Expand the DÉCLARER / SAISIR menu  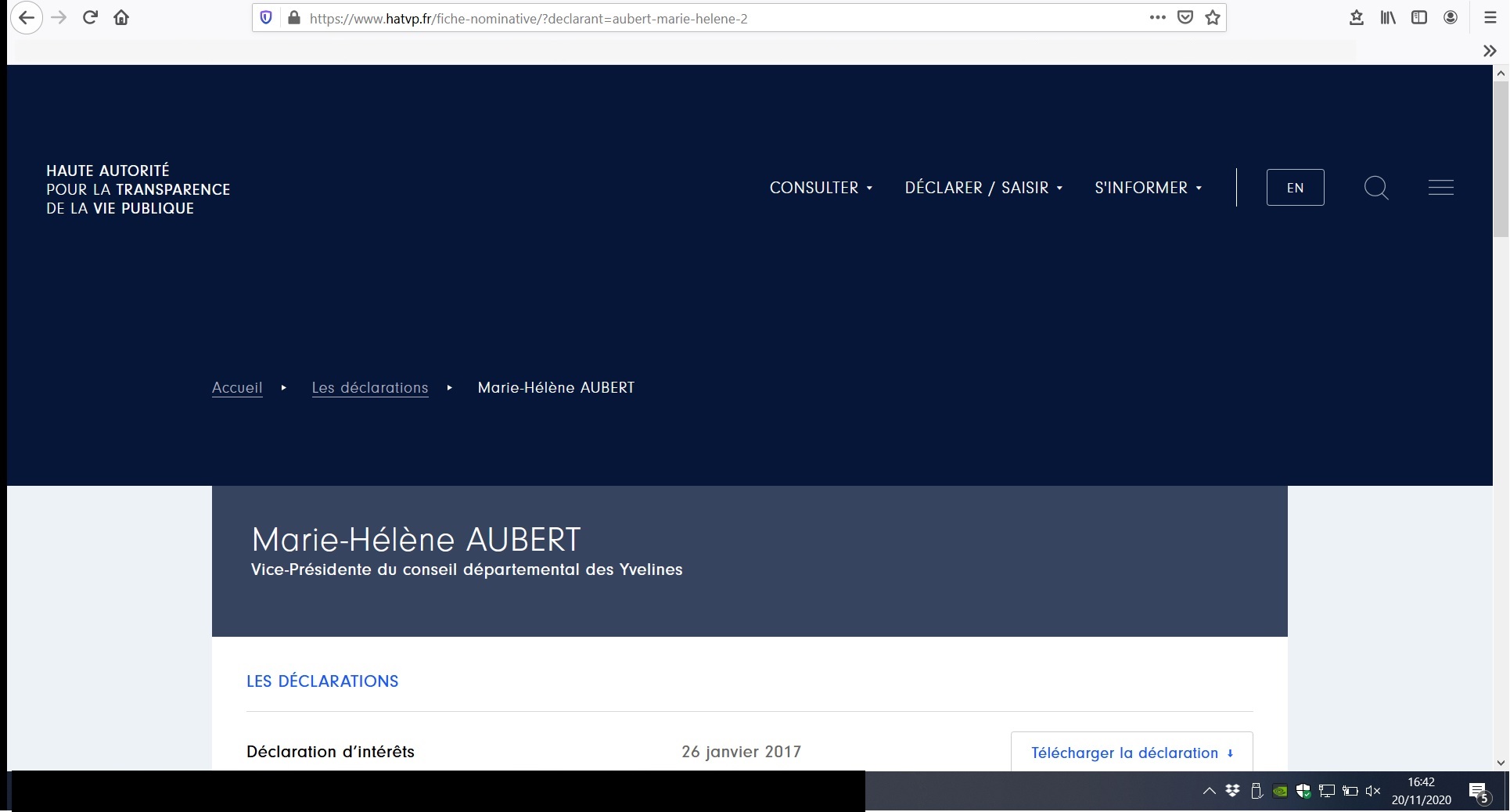(983, 188)
